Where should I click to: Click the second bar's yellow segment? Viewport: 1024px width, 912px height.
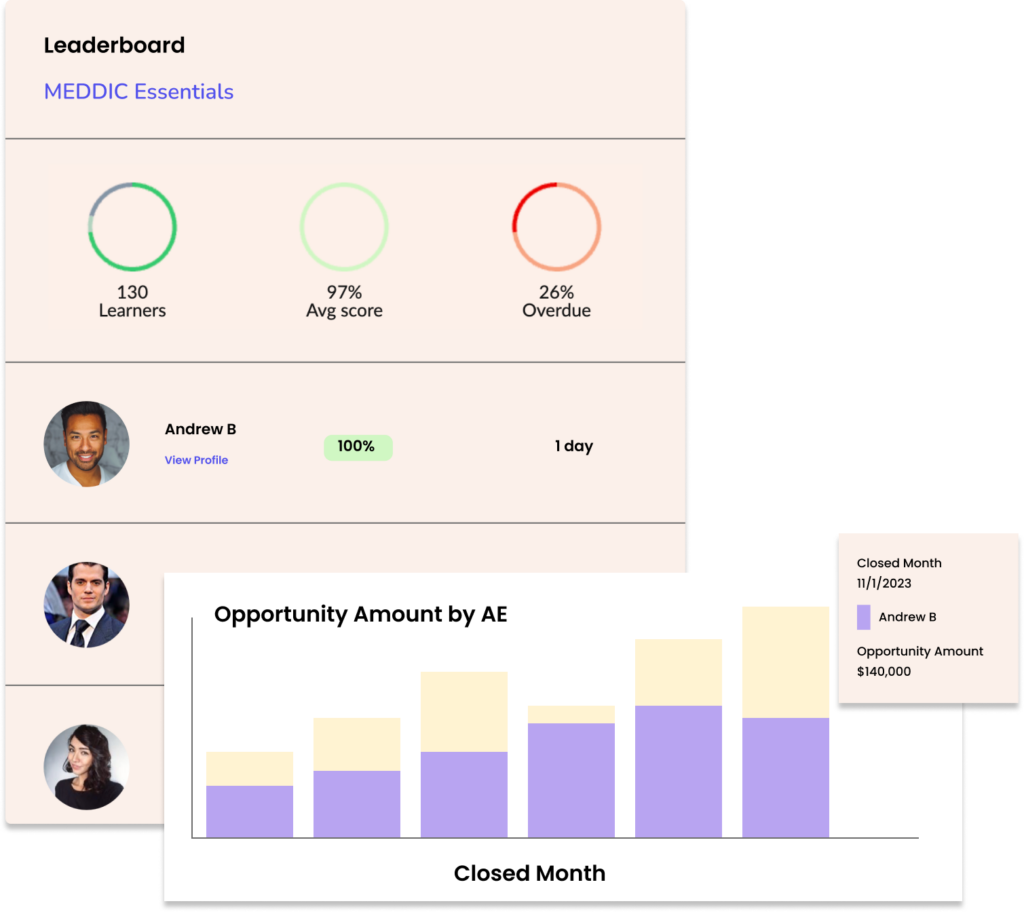[x=357, y=744]
